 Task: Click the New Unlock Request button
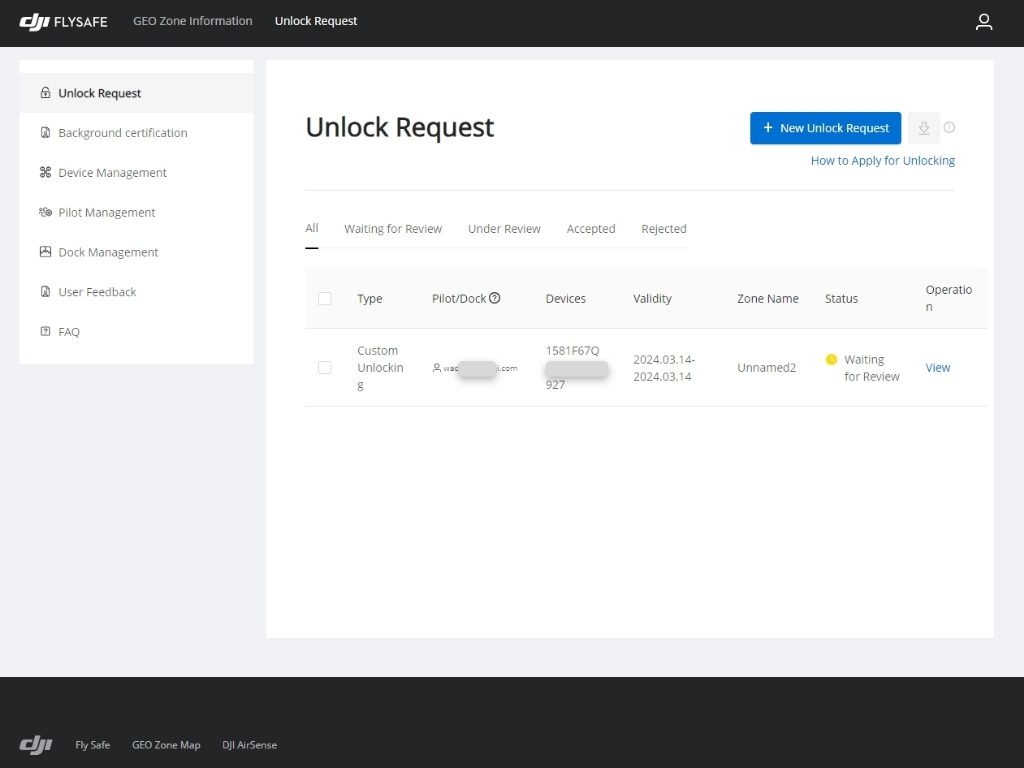[825, 128]
